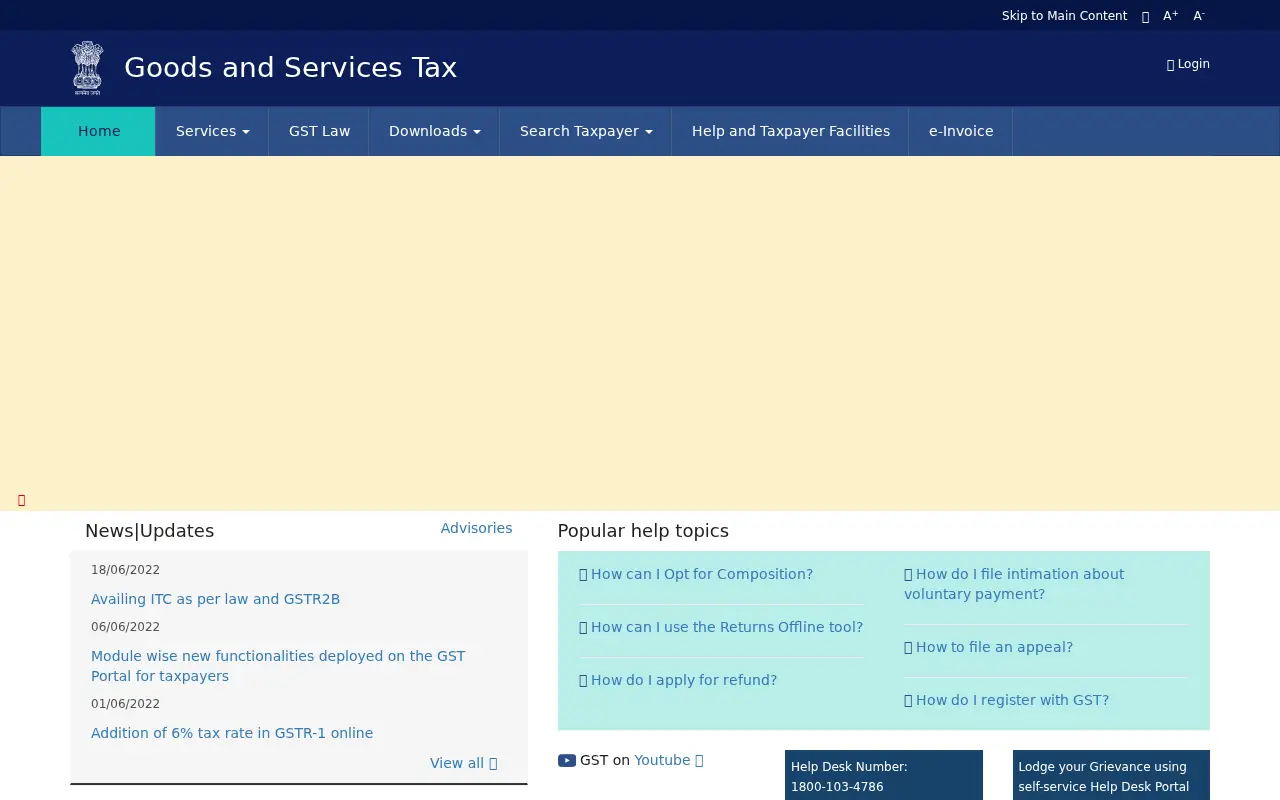Click View all news link
1280x800 pixels.
point(463,763)
